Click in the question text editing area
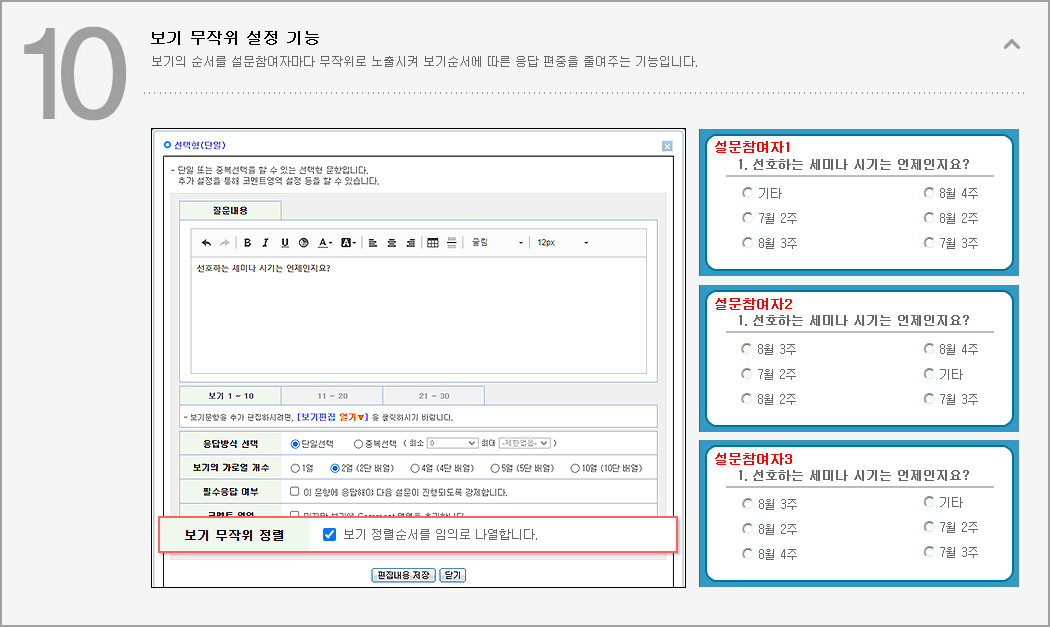Screen dimensions: 1050x627 (418, 320)
